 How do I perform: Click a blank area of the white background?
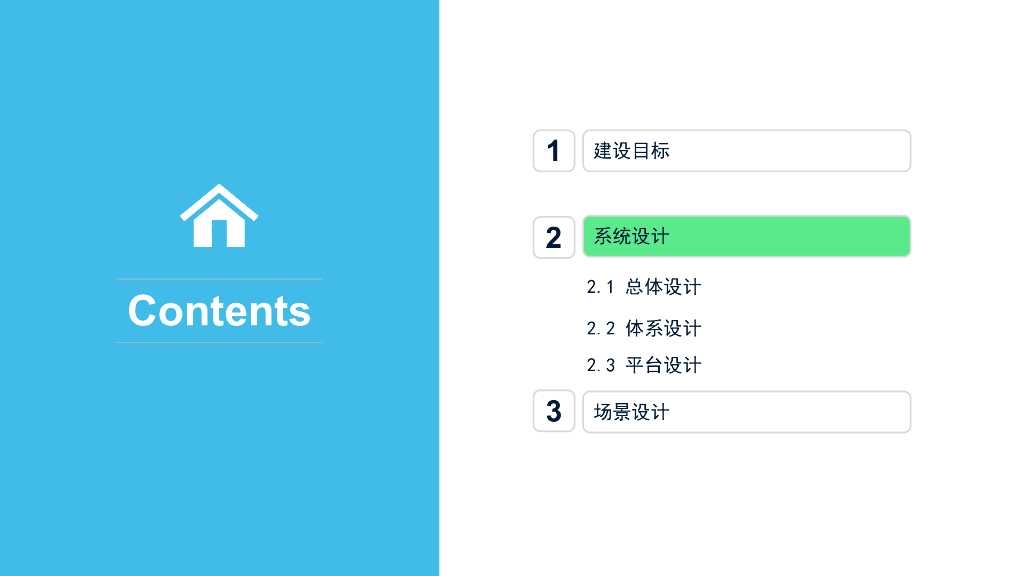[730, 510]
